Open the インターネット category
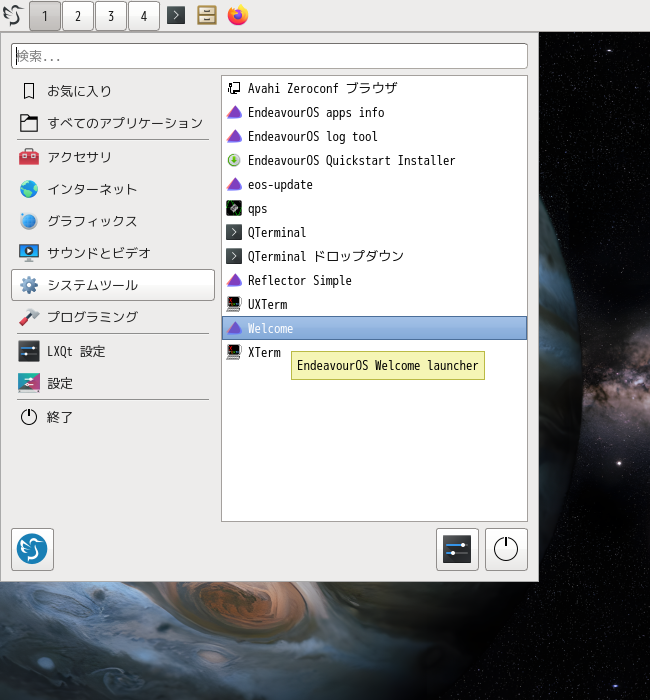 (92, 189)
